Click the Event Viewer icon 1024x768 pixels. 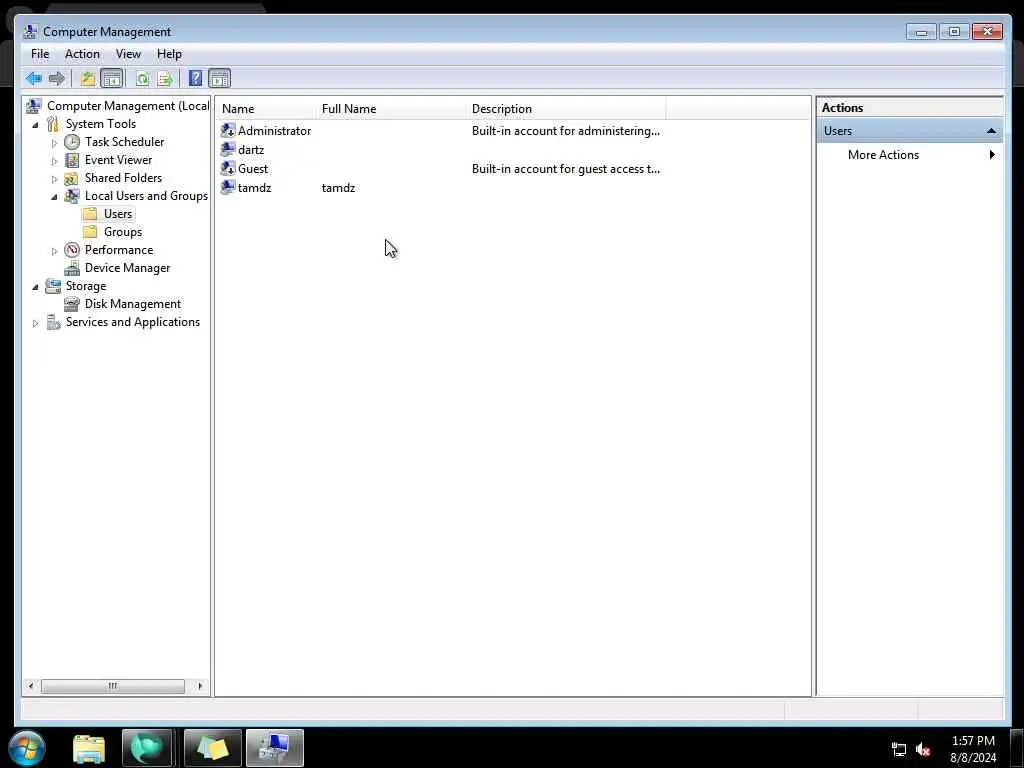pyautogui.click(x=72, y=160)
